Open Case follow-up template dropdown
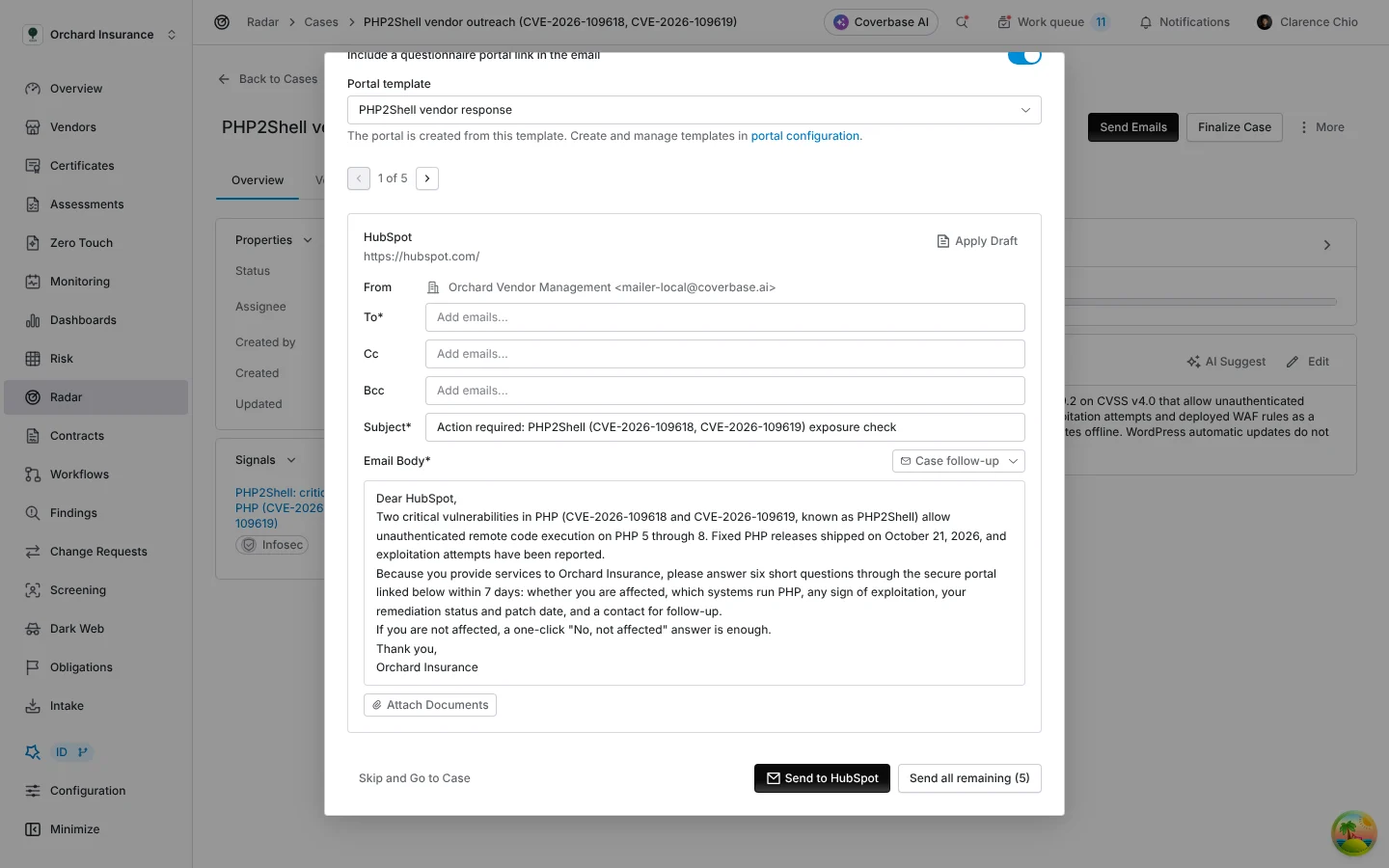This screenshot has width=1389, height=868. tap(959, 461)
